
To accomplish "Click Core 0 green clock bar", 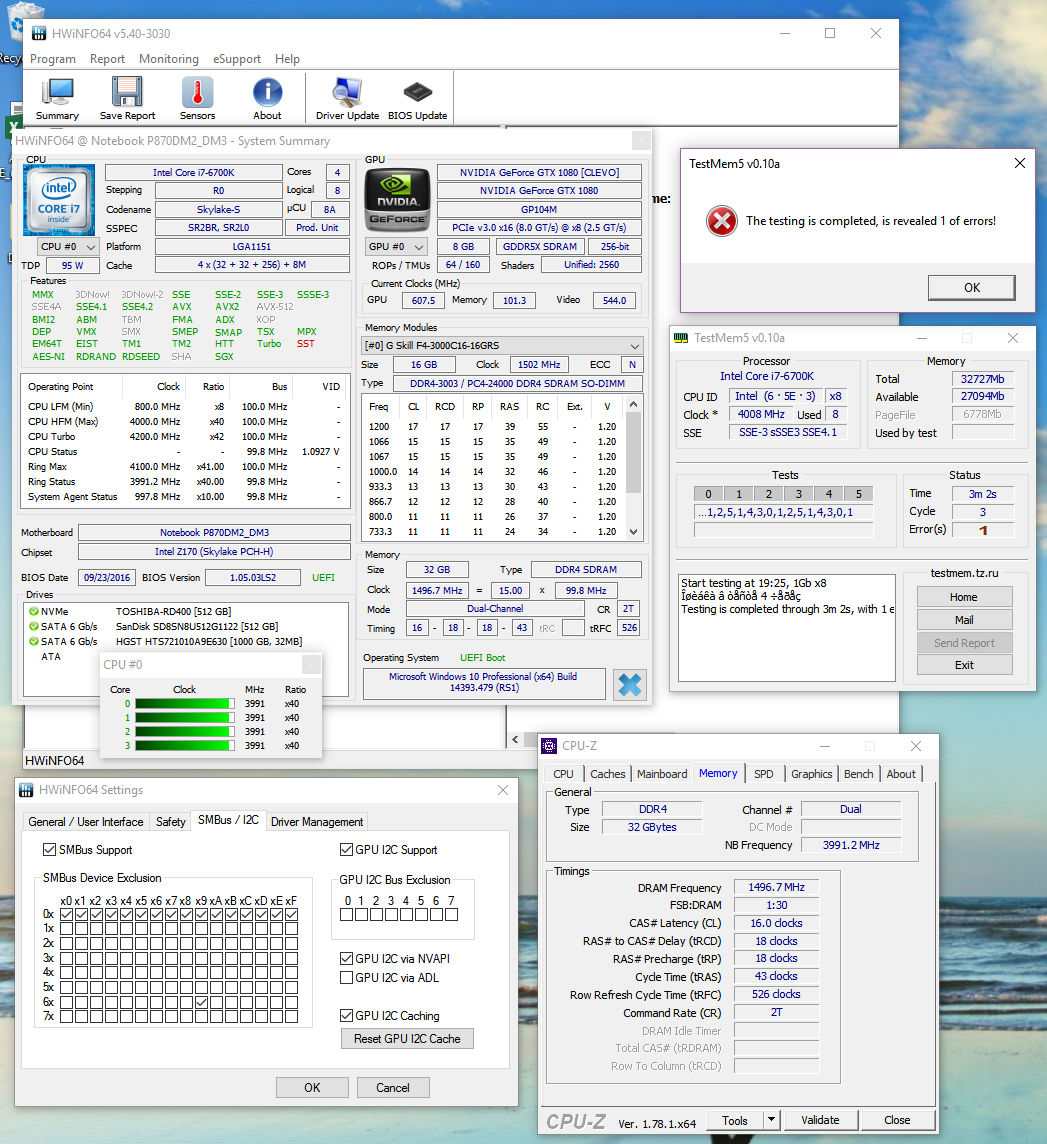I will coord(185,703).
